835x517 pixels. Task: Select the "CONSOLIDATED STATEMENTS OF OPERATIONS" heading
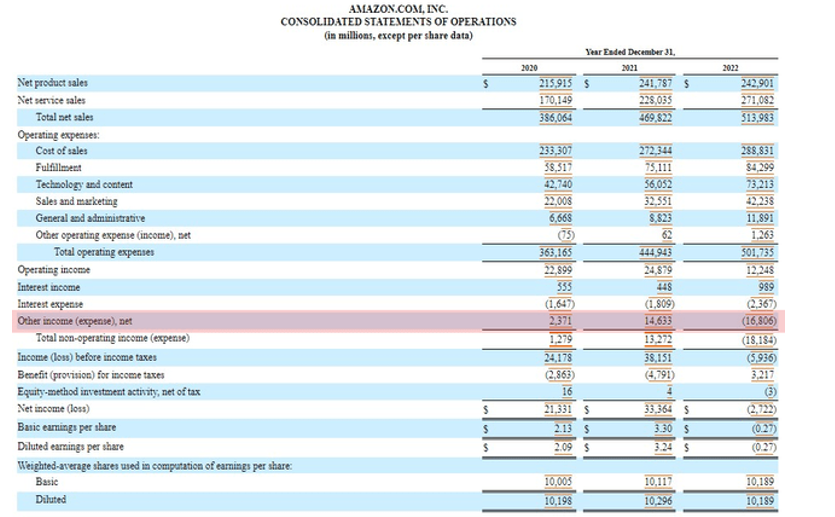tap(398, 22)
